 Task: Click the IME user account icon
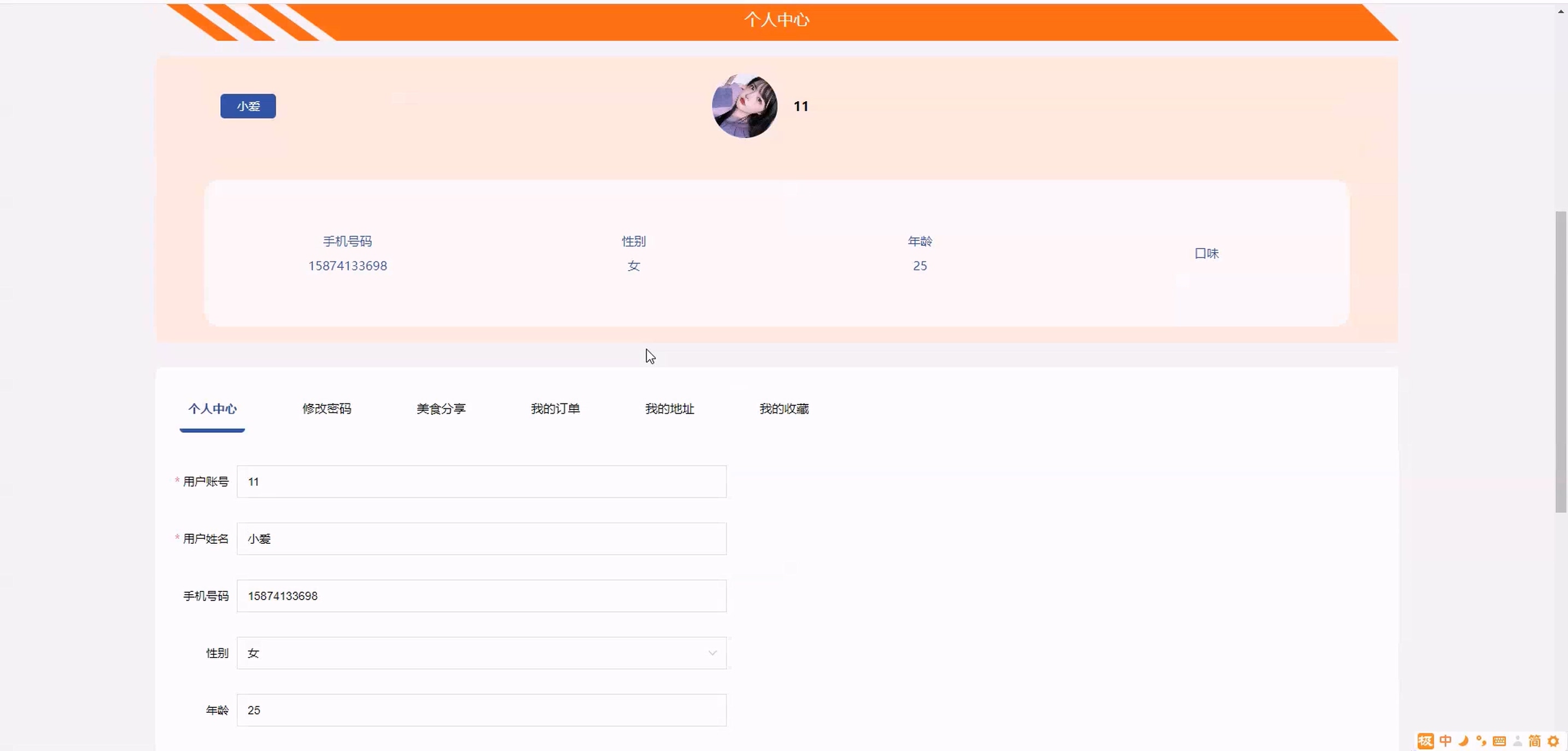[1518, 741]
